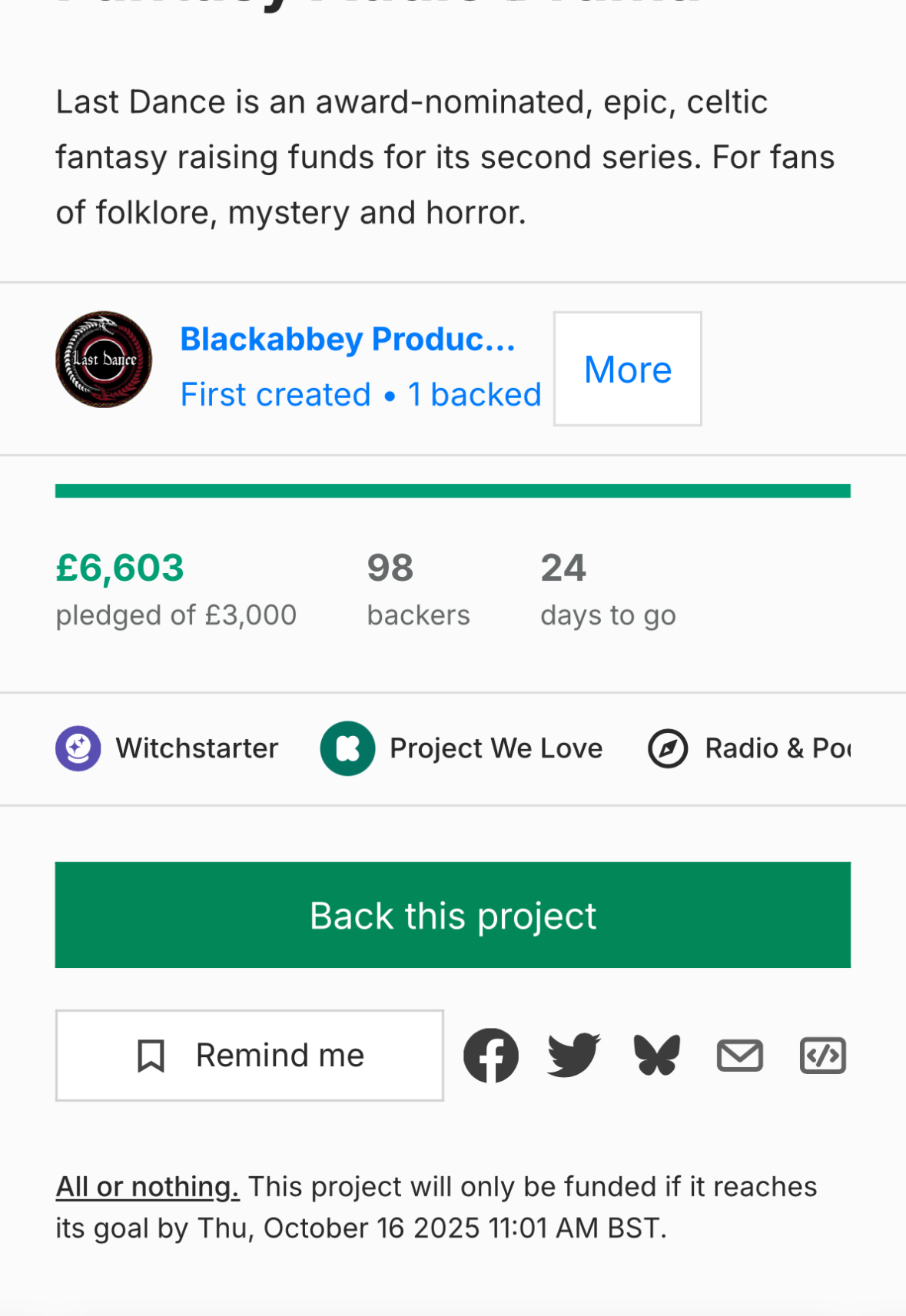Share project on Bluesky butterfly icon
906x1316 pixels.
click(656, 1055)
